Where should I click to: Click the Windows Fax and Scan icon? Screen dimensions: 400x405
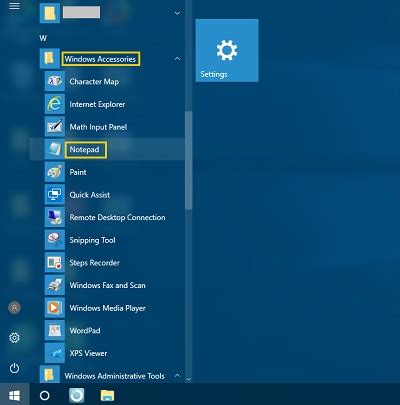pos(55,285)
